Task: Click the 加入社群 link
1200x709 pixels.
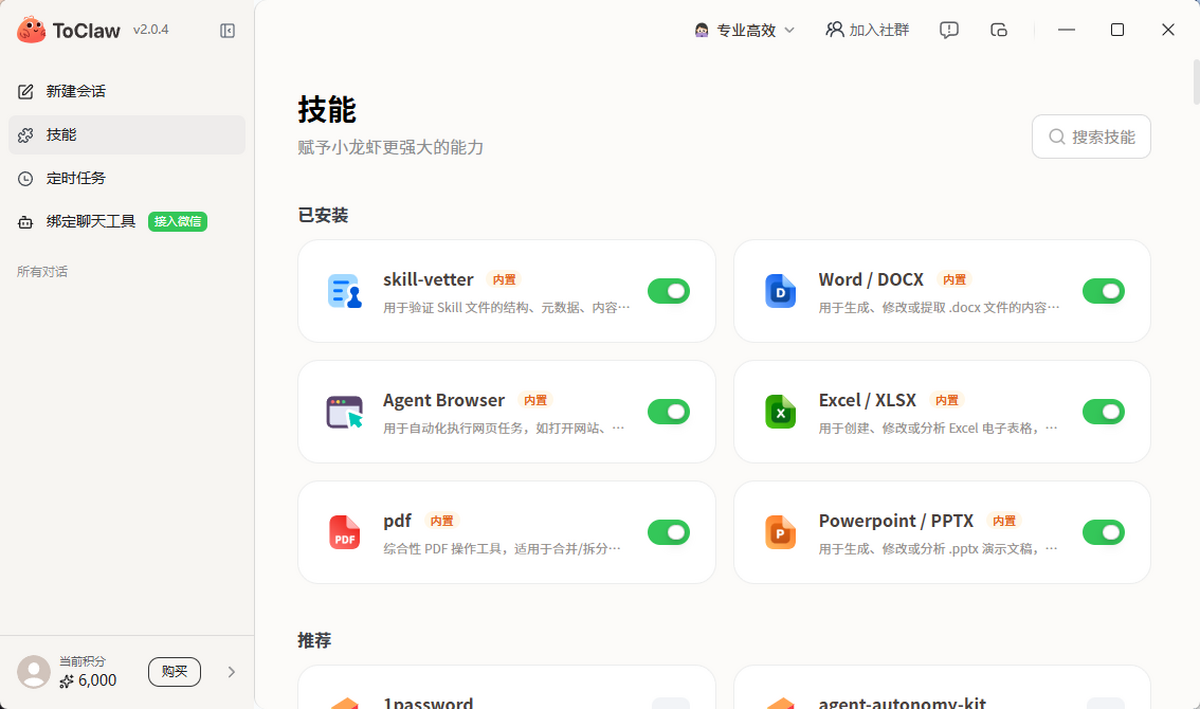Action: click(x=867, y=30)
